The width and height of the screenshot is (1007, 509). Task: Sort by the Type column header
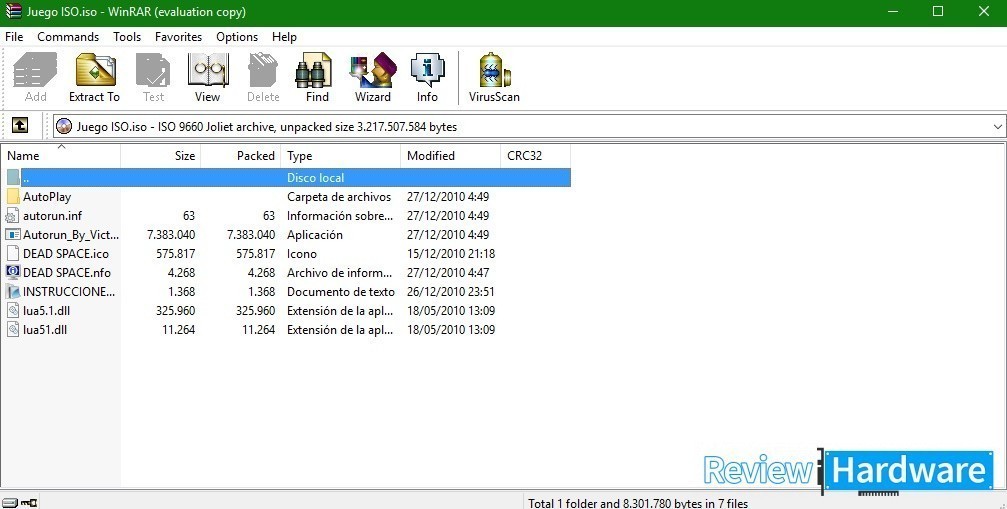[x=340, y=155]
